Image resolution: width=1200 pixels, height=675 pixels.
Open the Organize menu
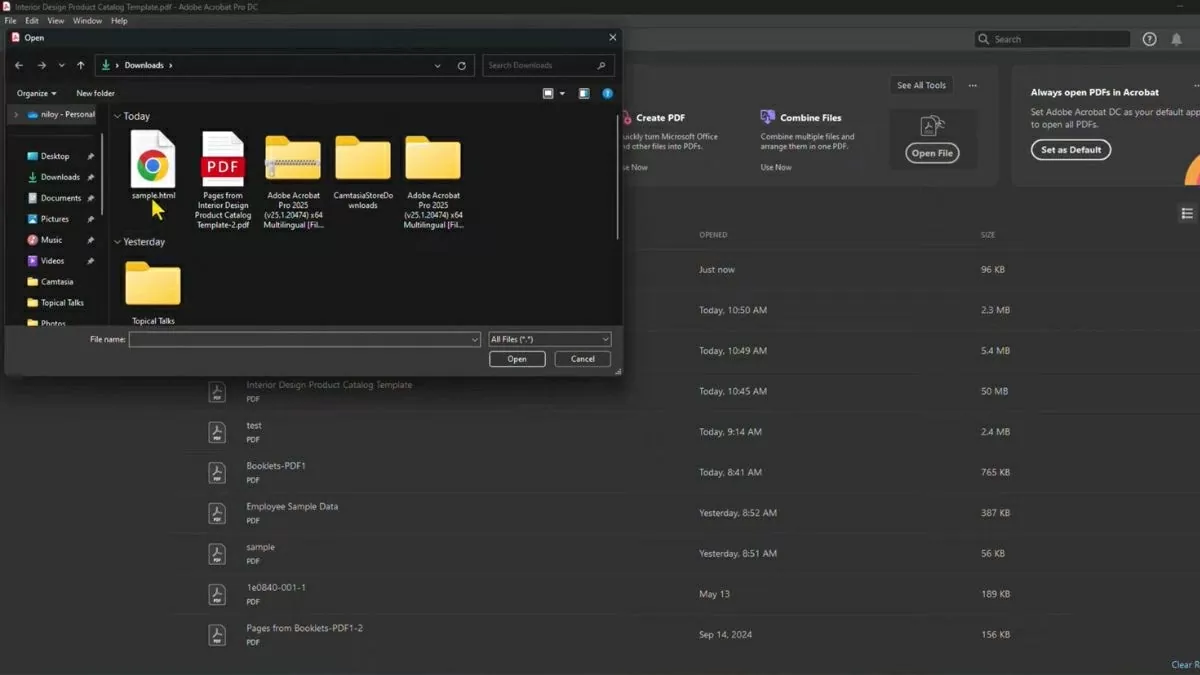[36, 94]
